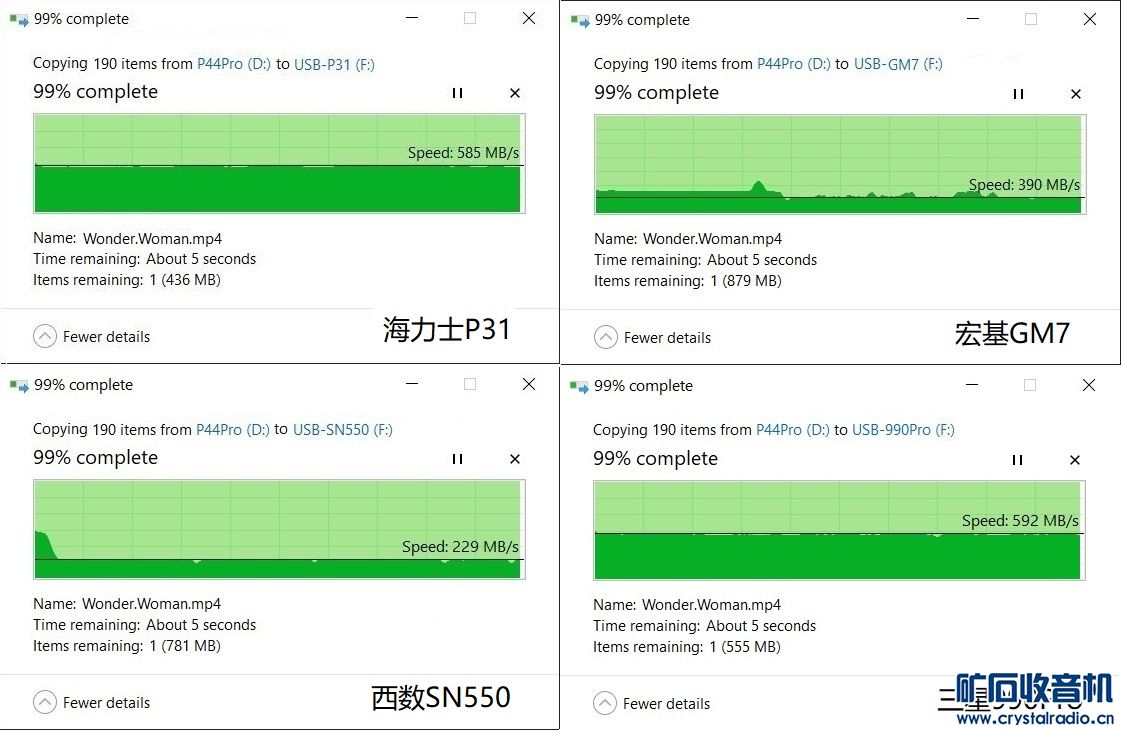The height and width of the screenshot is (731, 1122).
Task: Collapse details in the USB-990Pro dialog
Action: click(651, 704)
